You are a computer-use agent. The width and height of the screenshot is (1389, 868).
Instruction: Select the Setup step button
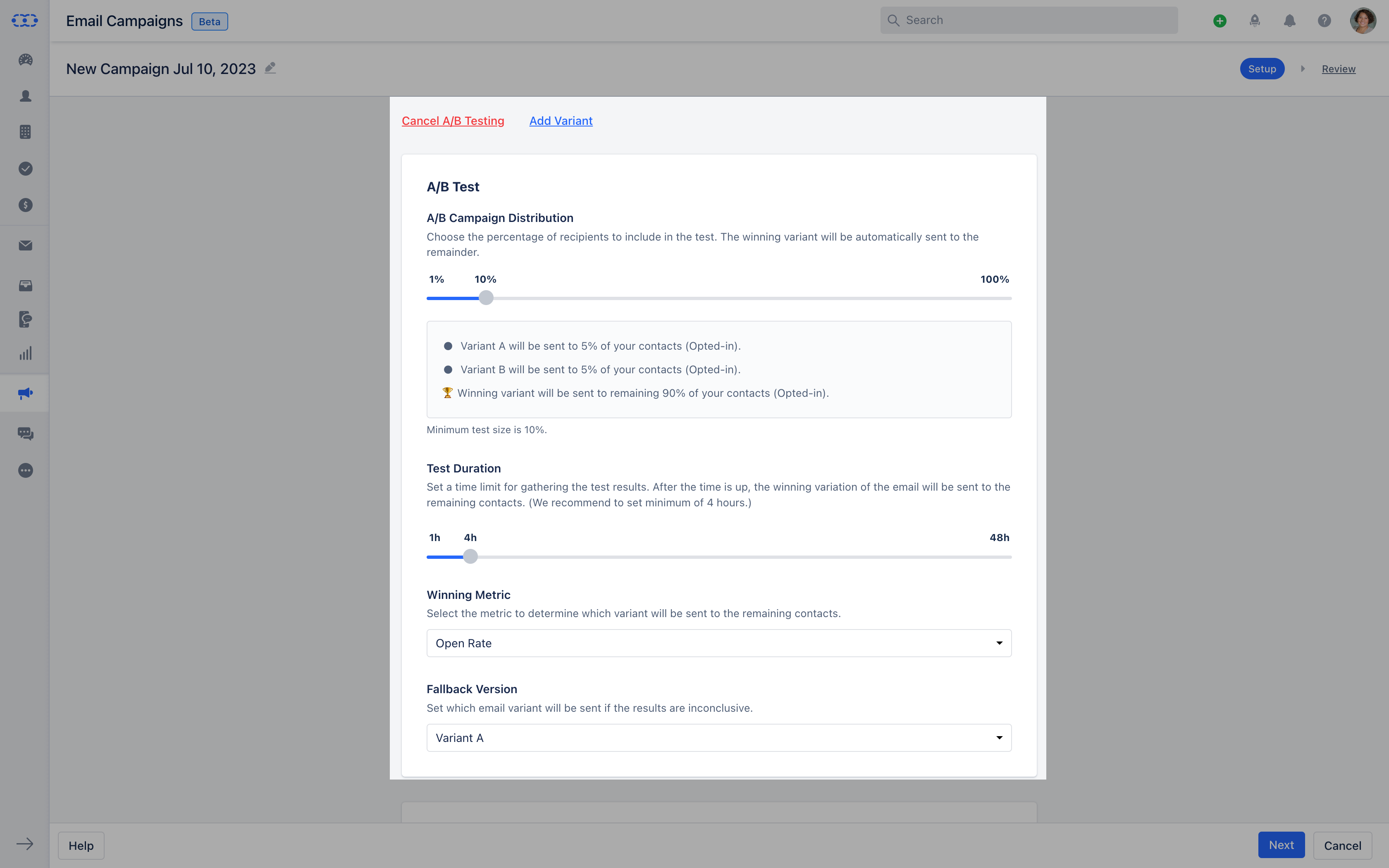(x=1262, y=68)
